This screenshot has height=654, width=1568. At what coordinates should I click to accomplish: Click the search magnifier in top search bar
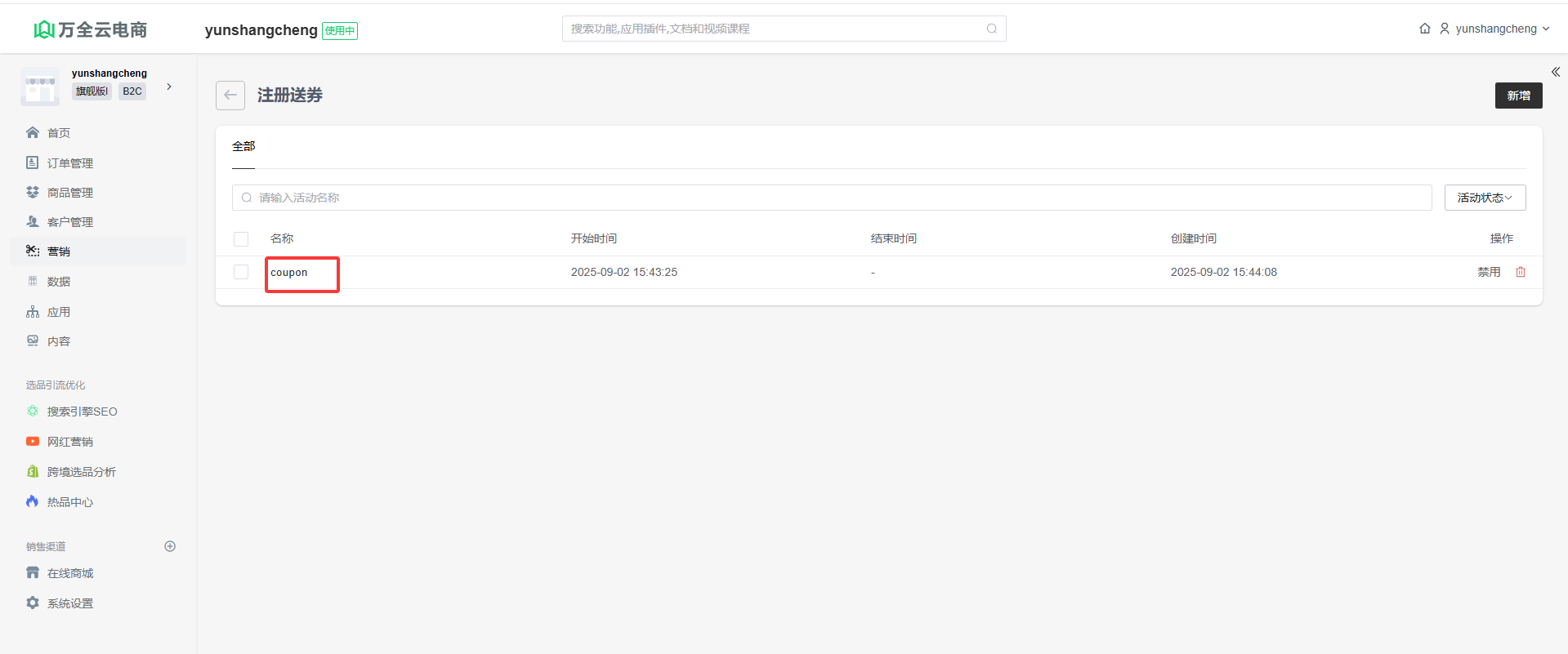pyautogui.click(x=992, y=29)
